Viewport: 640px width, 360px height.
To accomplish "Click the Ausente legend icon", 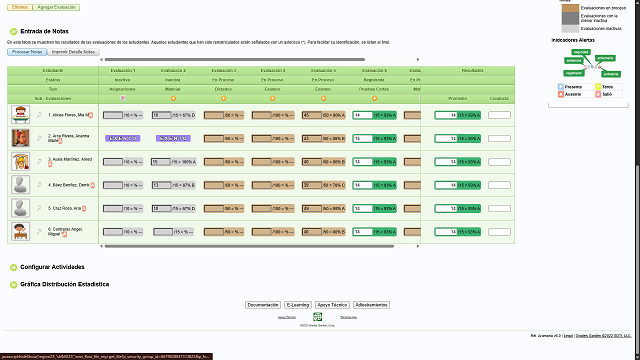I will [560, 94].
